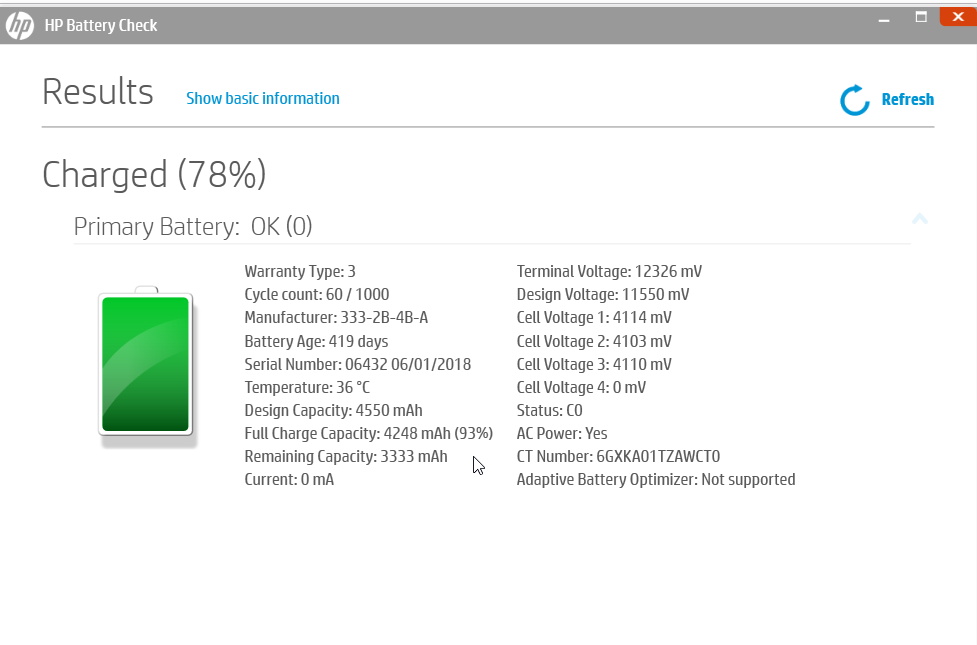Viewport: 977px width, 645px height.
Task: Click the Results page heading
Action: (x=98, y=92)
